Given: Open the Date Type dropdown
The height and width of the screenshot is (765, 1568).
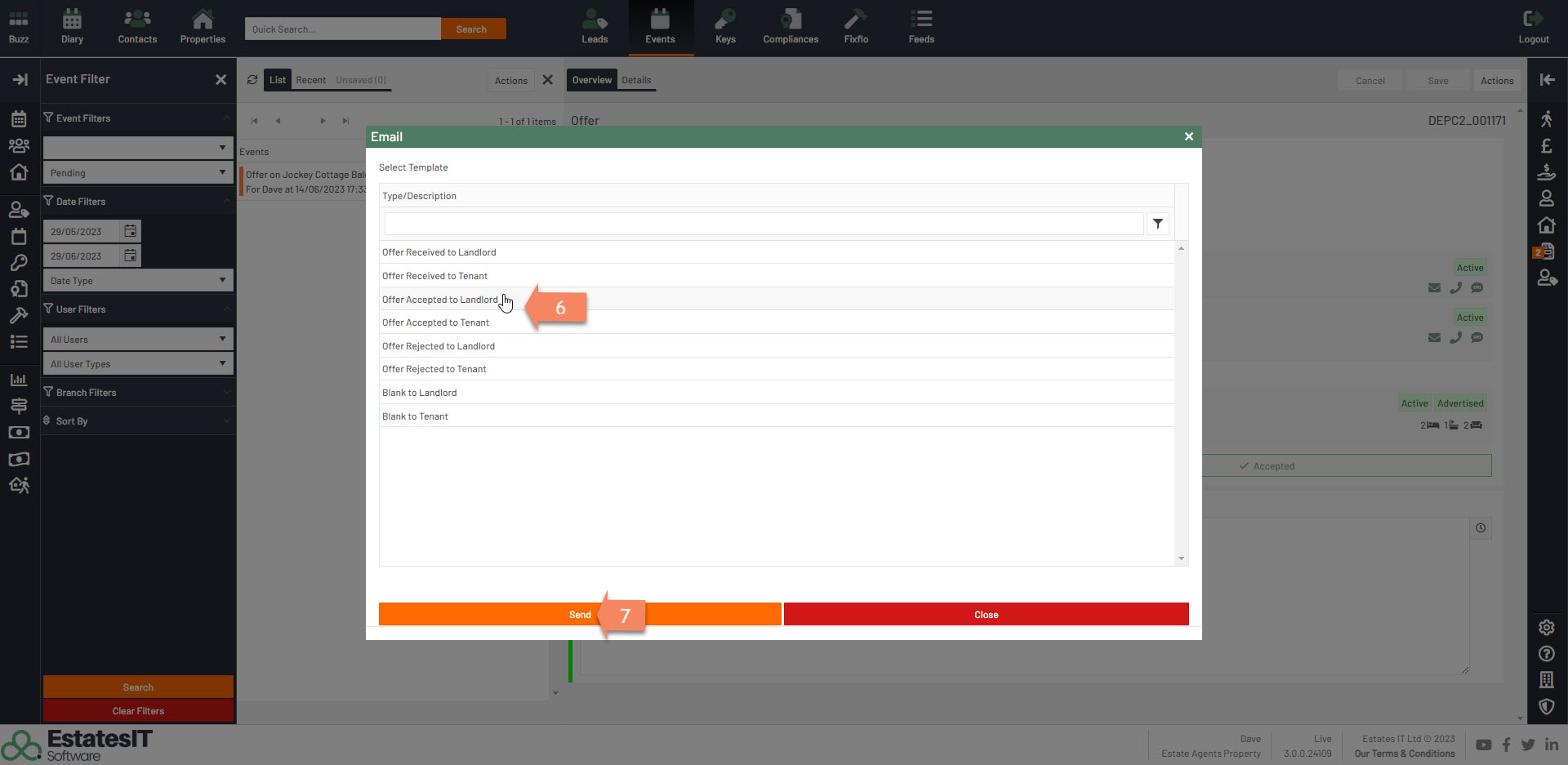Looking at the screenshot, I should click(137, 281).
